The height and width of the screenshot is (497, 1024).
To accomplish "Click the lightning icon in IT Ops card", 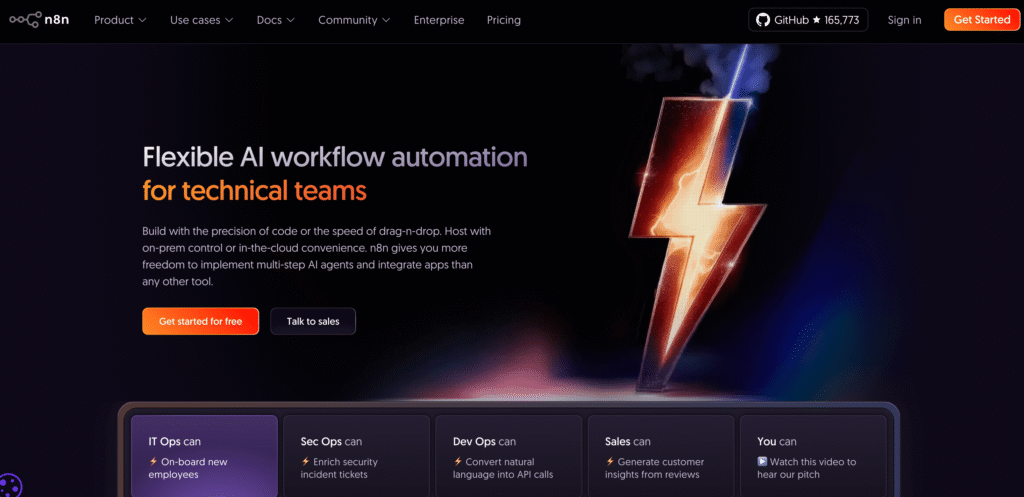I will 153,462.
